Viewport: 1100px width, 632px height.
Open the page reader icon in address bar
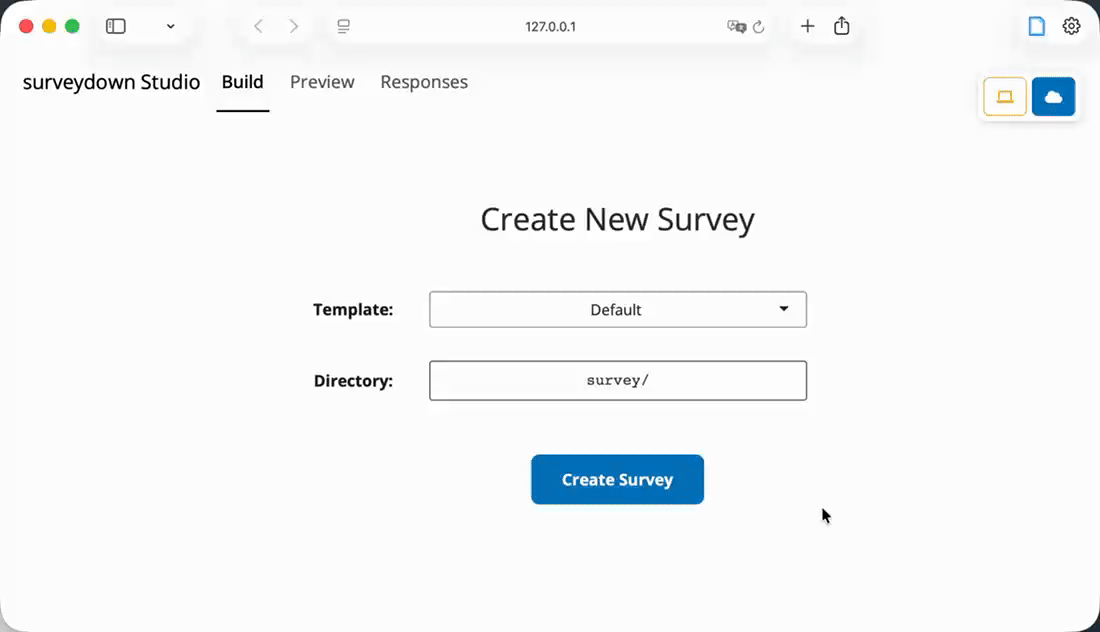(344, 27)
